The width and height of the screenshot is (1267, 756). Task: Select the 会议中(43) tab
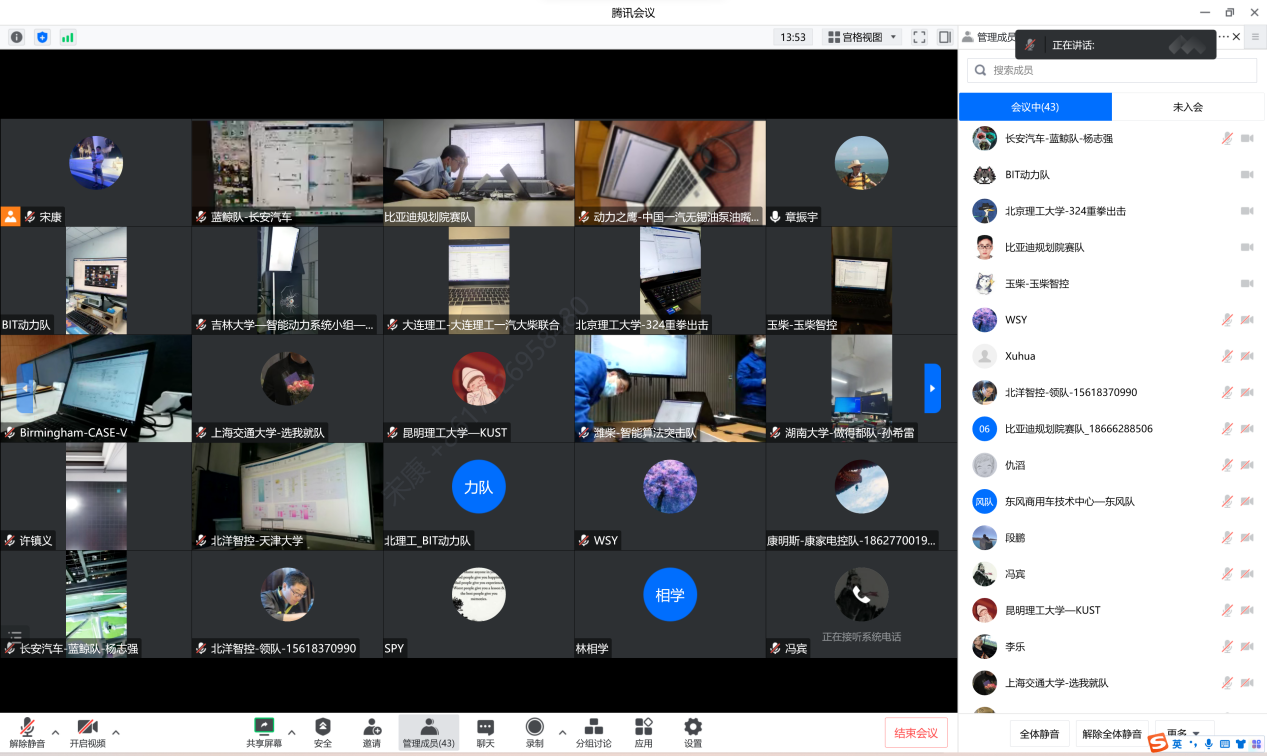pos(1035,107)
